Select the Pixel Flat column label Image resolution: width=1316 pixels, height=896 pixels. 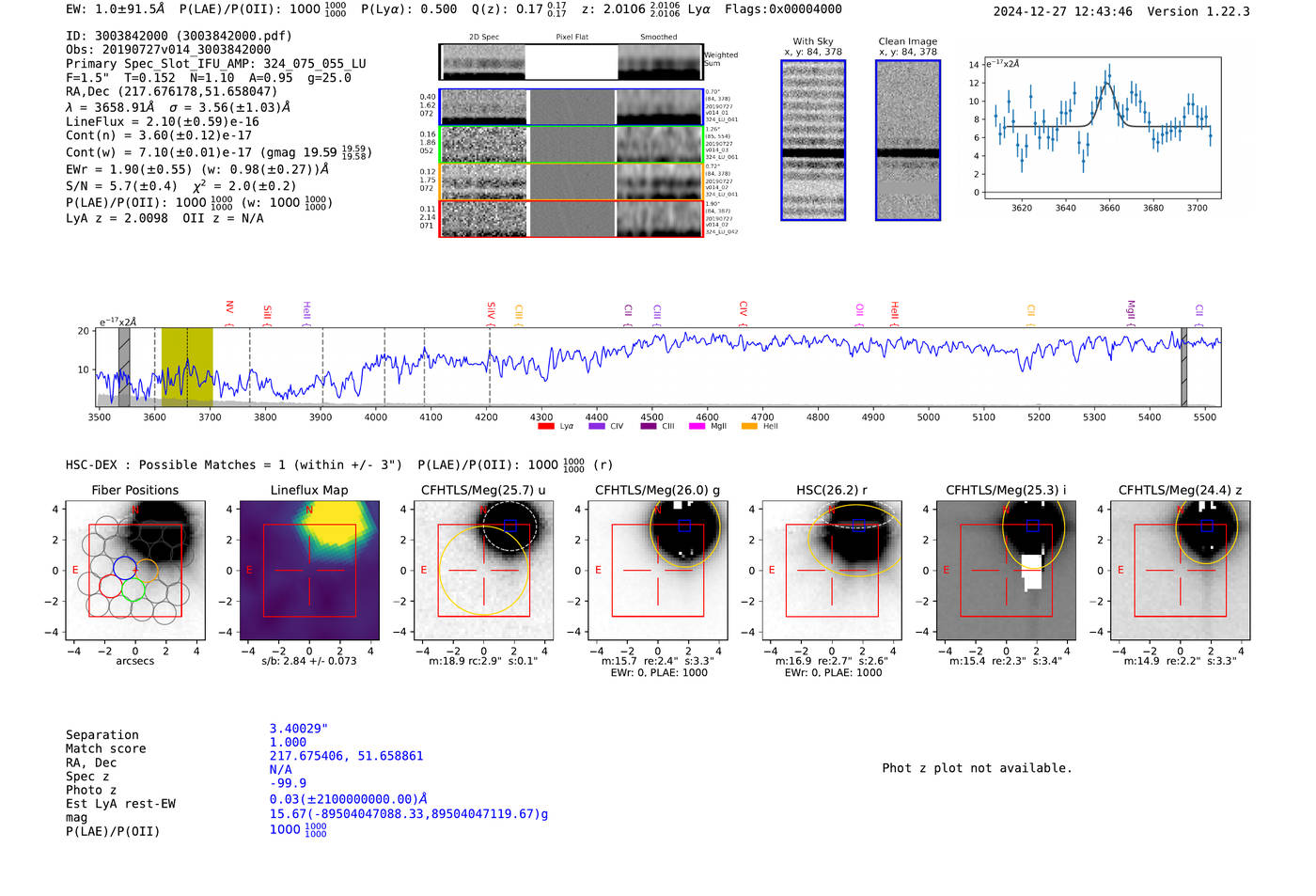572,37
